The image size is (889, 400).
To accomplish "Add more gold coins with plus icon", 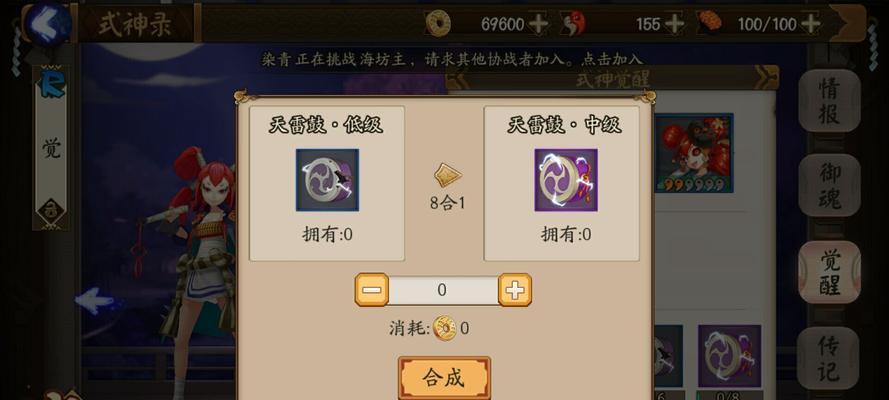I will click(x=537, y=24).
